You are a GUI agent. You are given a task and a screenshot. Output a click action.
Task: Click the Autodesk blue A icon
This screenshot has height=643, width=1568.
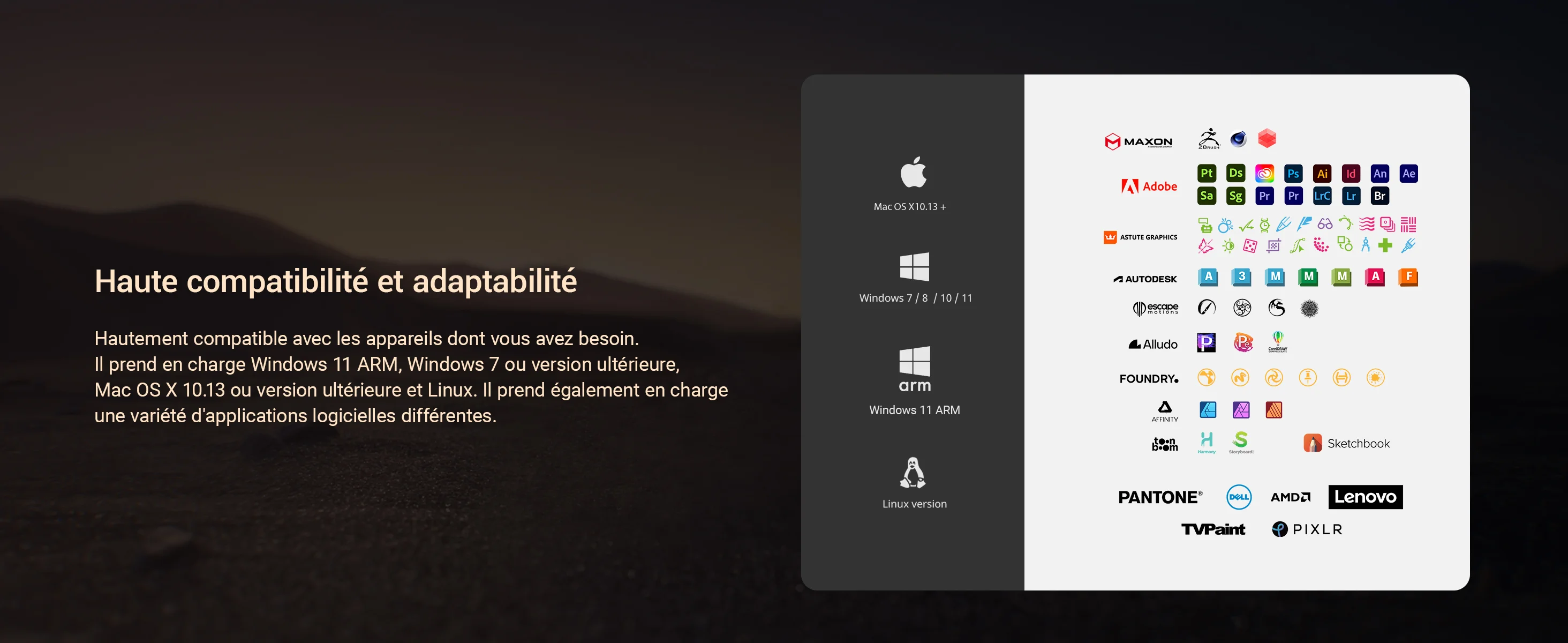point(1208,277)
